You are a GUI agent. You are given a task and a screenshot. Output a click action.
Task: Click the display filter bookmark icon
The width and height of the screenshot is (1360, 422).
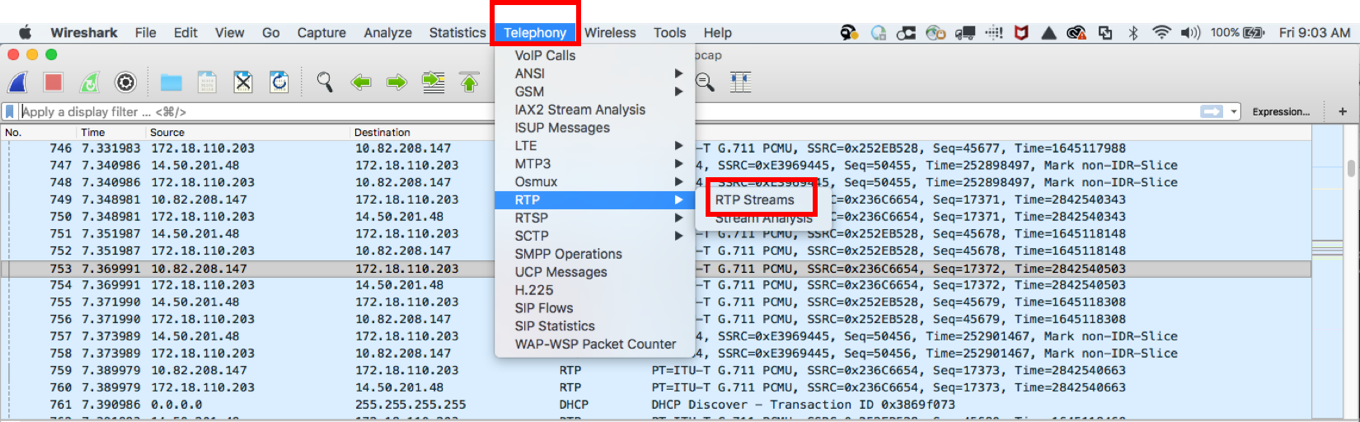[10, 112]
